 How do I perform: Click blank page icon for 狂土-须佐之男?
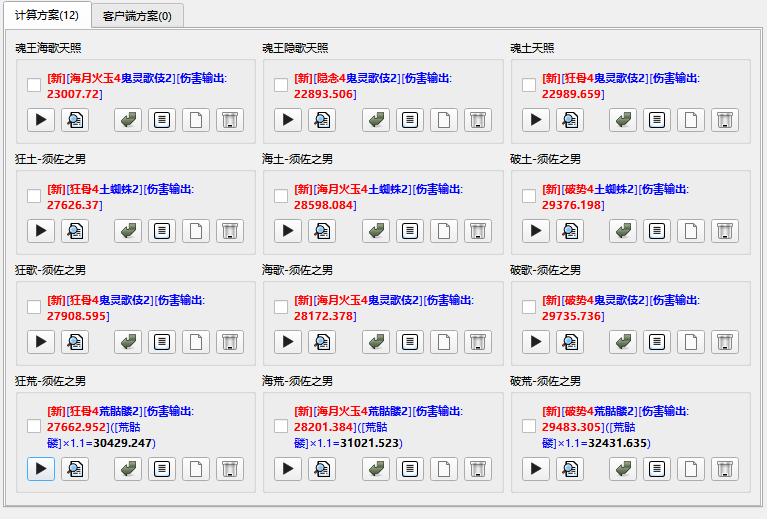click(196, 231)
